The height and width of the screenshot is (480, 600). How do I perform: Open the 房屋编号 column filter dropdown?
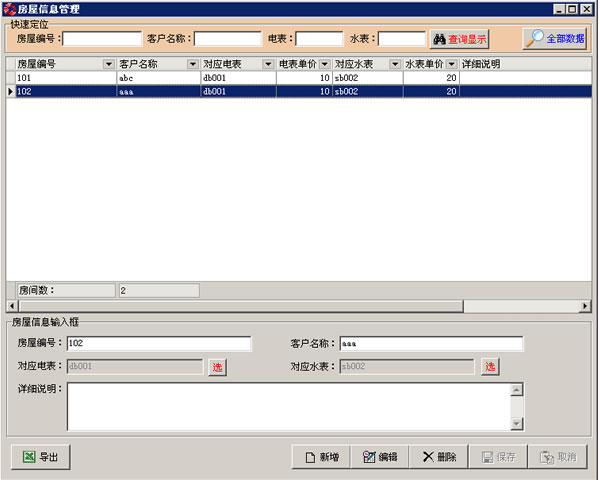pyautogui.click(x=109, y=64)
